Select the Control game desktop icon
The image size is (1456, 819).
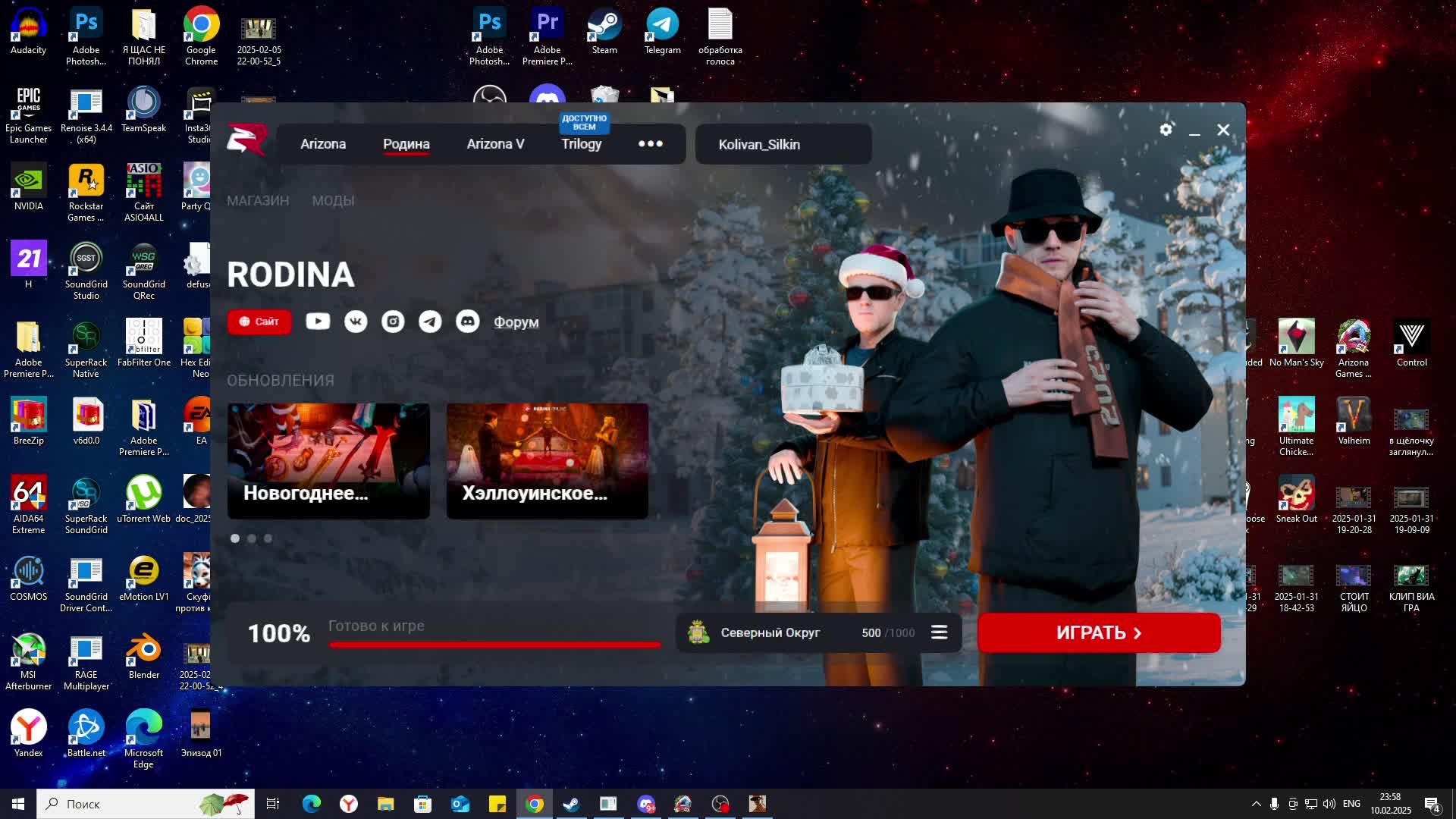tap(1411, 344)
